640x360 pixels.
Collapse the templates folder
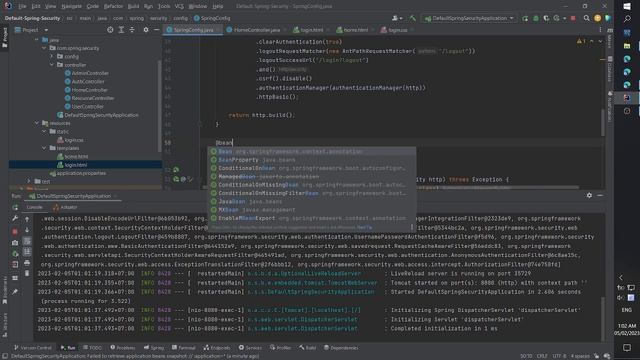(44, 148)
